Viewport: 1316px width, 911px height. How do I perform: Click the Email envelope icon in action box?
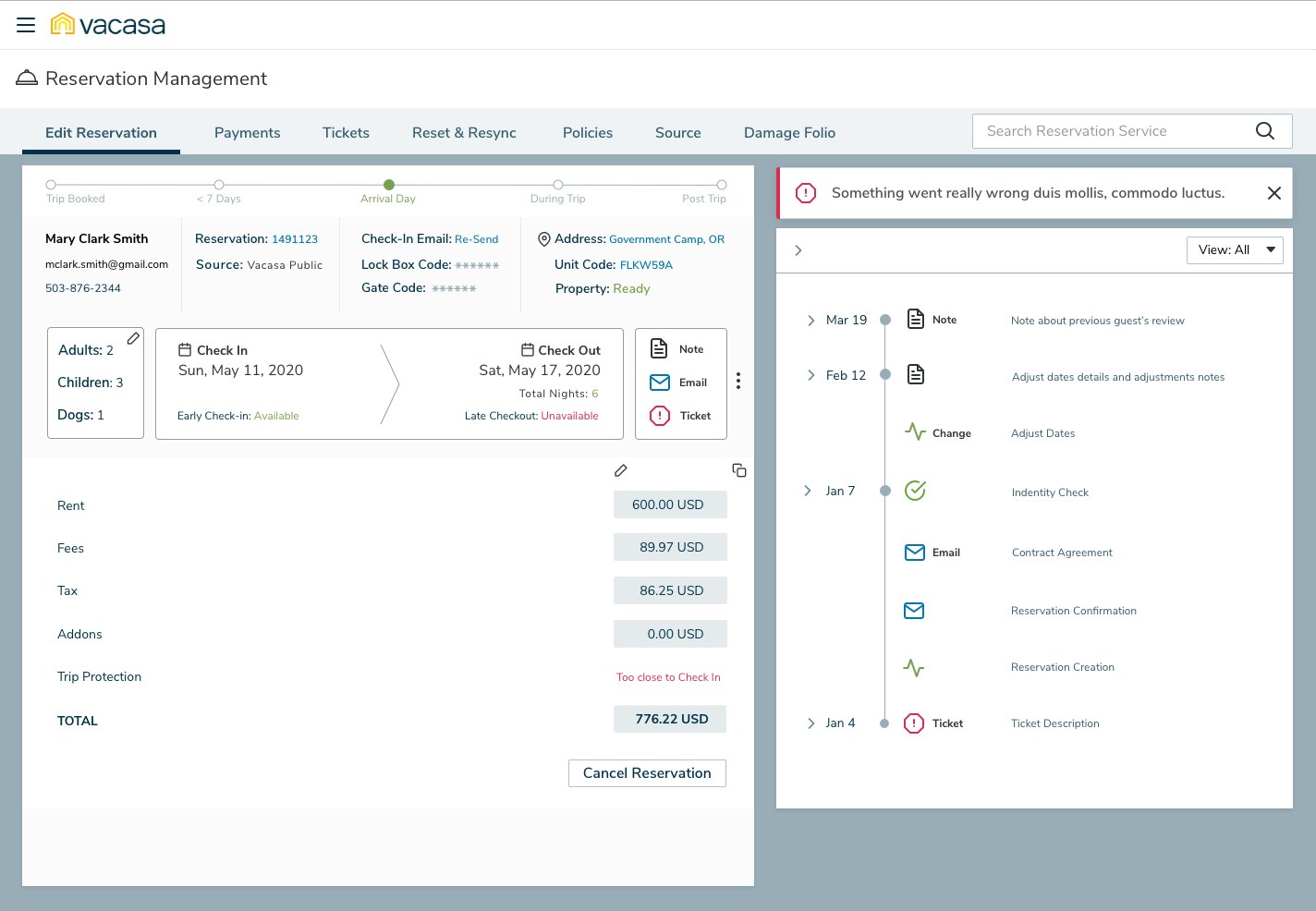pyautogui.click(x=660, y=383)
